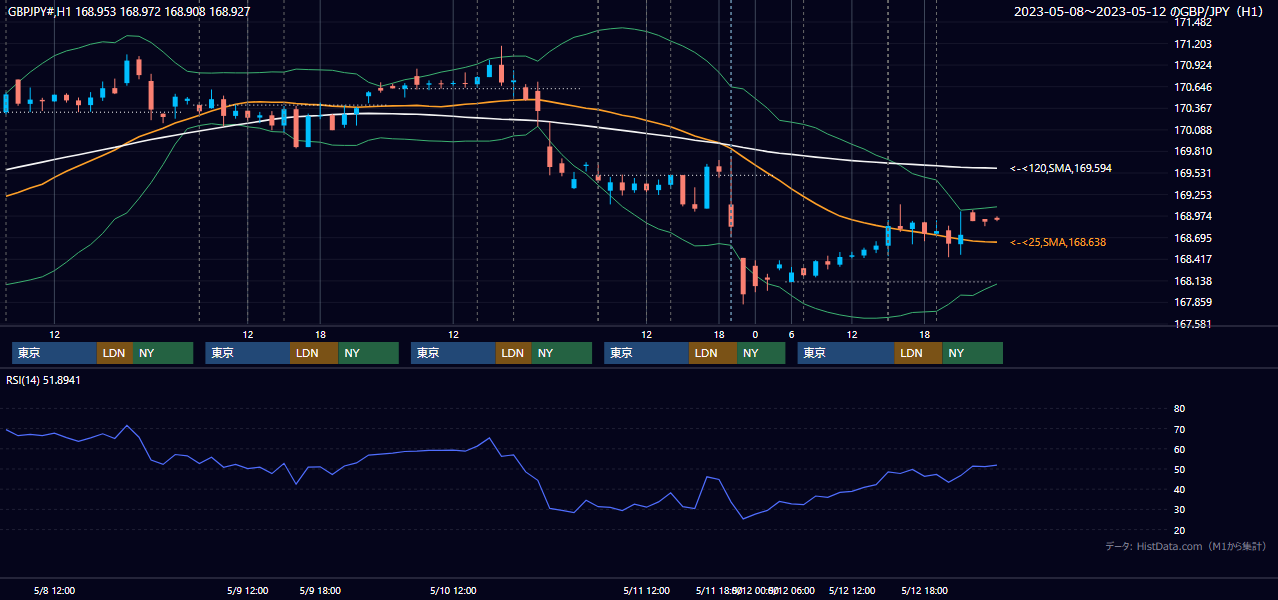Click price axis value 171.203

coord(1193,44)
